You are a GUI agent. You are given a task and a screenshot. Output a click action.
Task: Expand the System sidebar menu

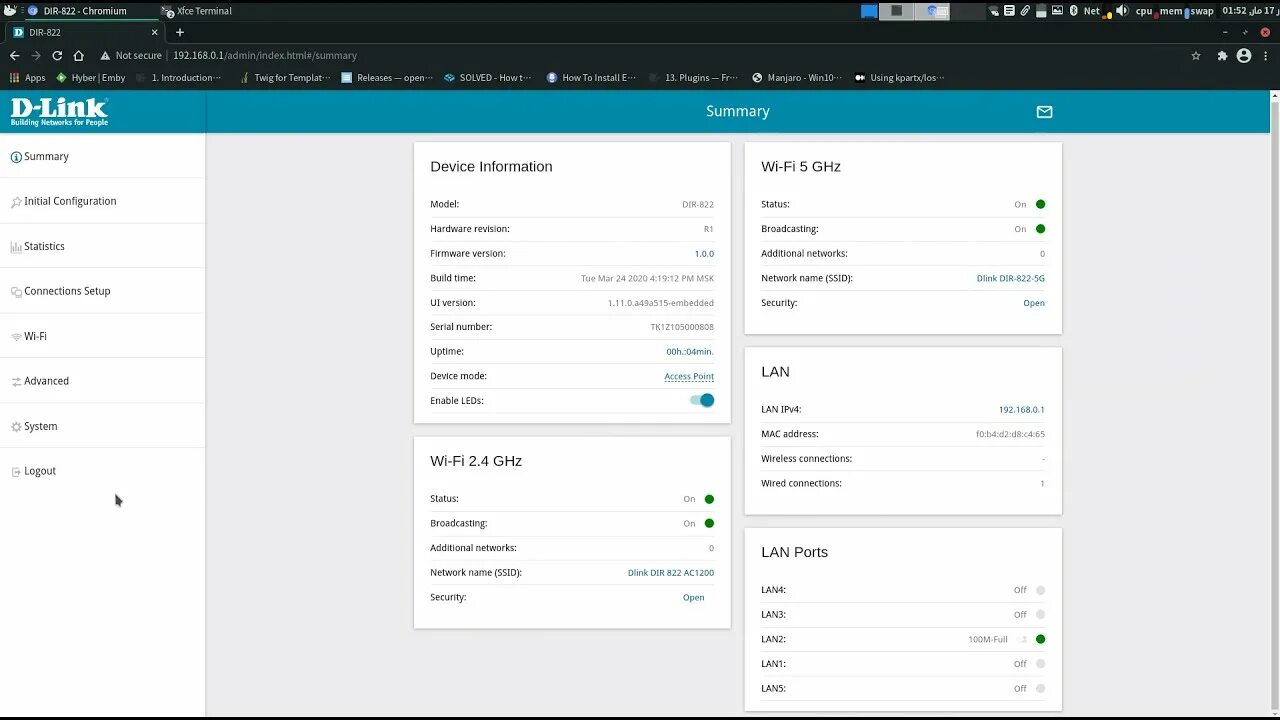click(102, 426)
